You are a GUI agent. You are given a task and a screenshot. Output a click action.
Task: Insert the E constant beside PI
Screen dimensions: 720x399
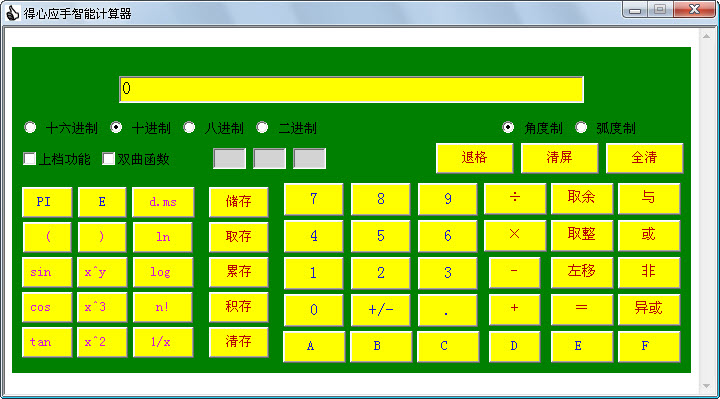click(102, 202)
